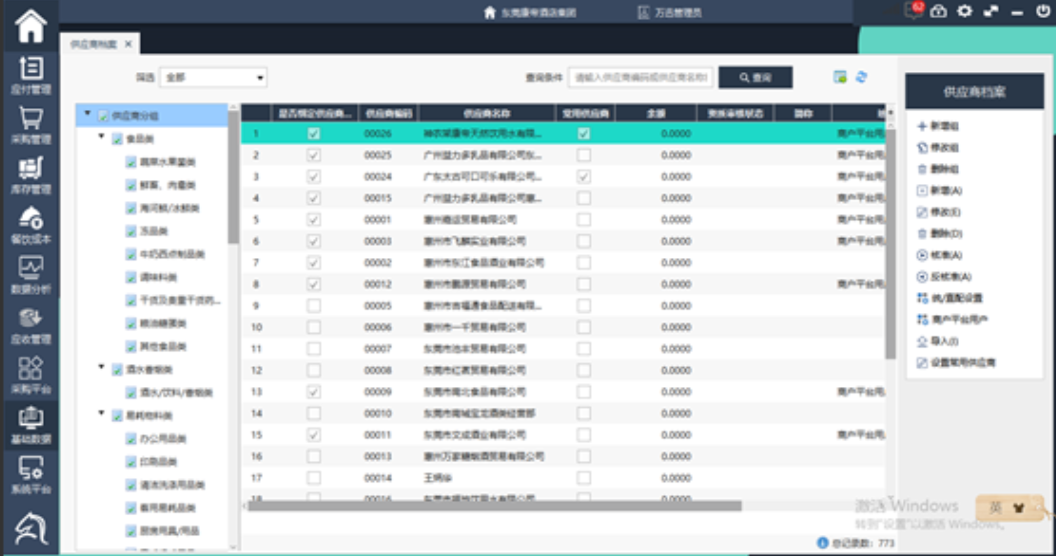
Task: Open 数据分析 sidebar icon
Action: click(x=30, y=274)
